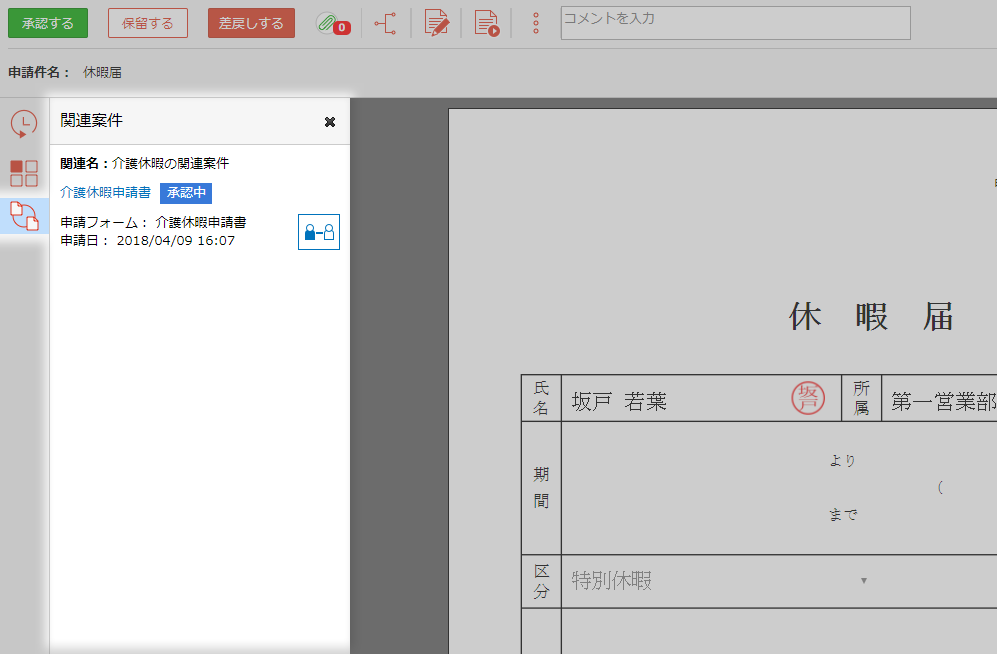Viewport: 997px width, 654px height.
Task: Open the attachments paperclip icon
Action: pos(333,24)
